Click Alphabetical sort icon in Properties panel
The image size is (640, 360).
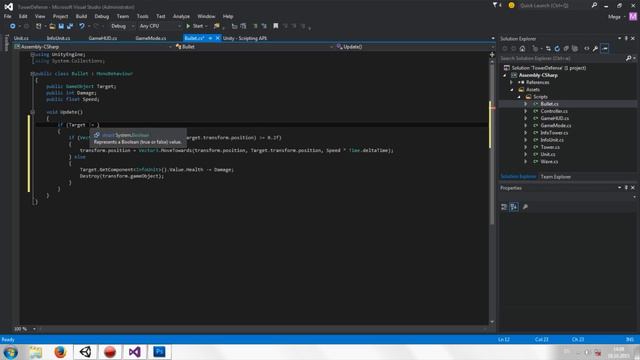click(x=514, y=207)
